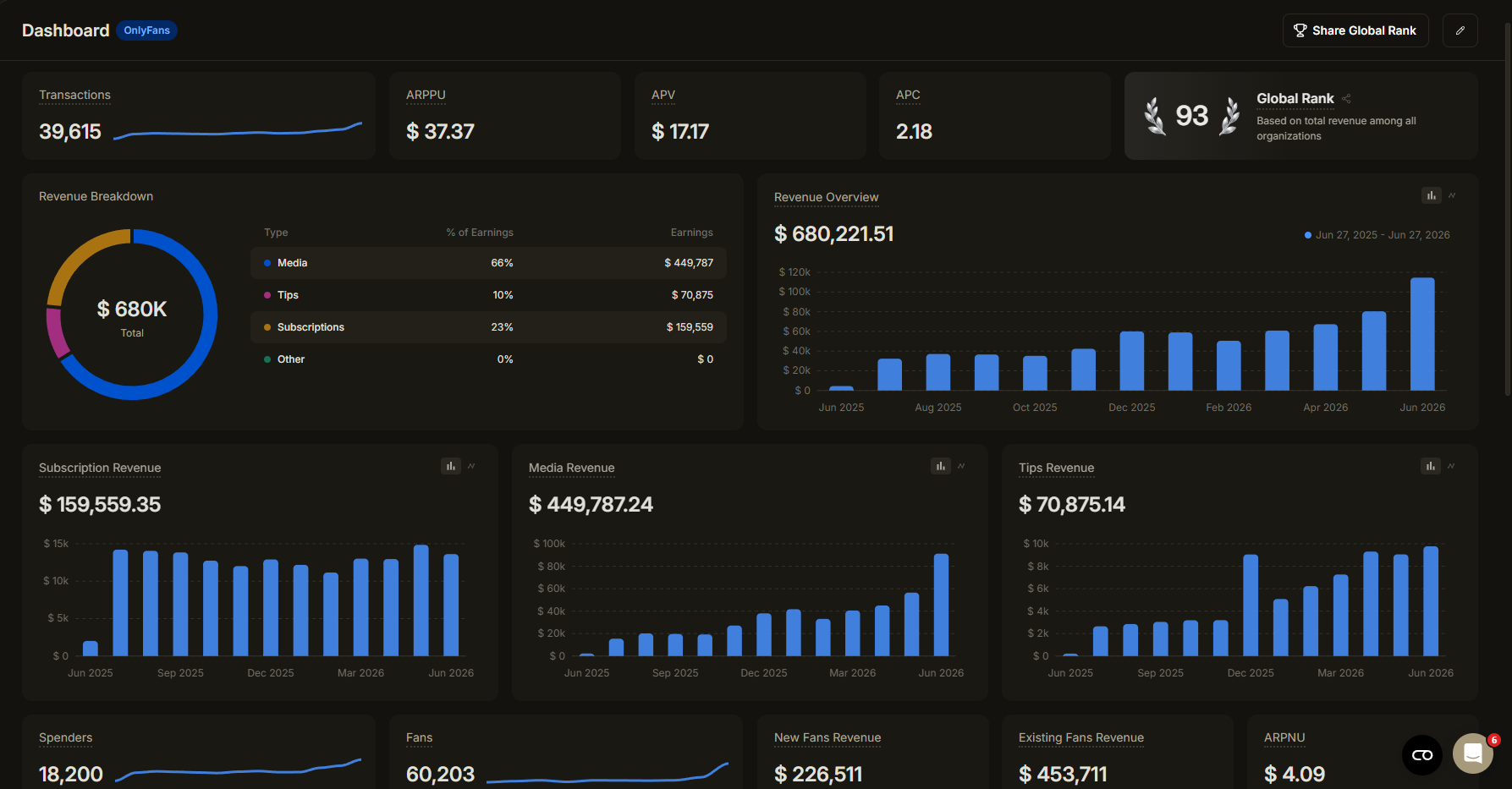Click the 23% Subscriptions earnings percentage

click(x=502, y=327)
